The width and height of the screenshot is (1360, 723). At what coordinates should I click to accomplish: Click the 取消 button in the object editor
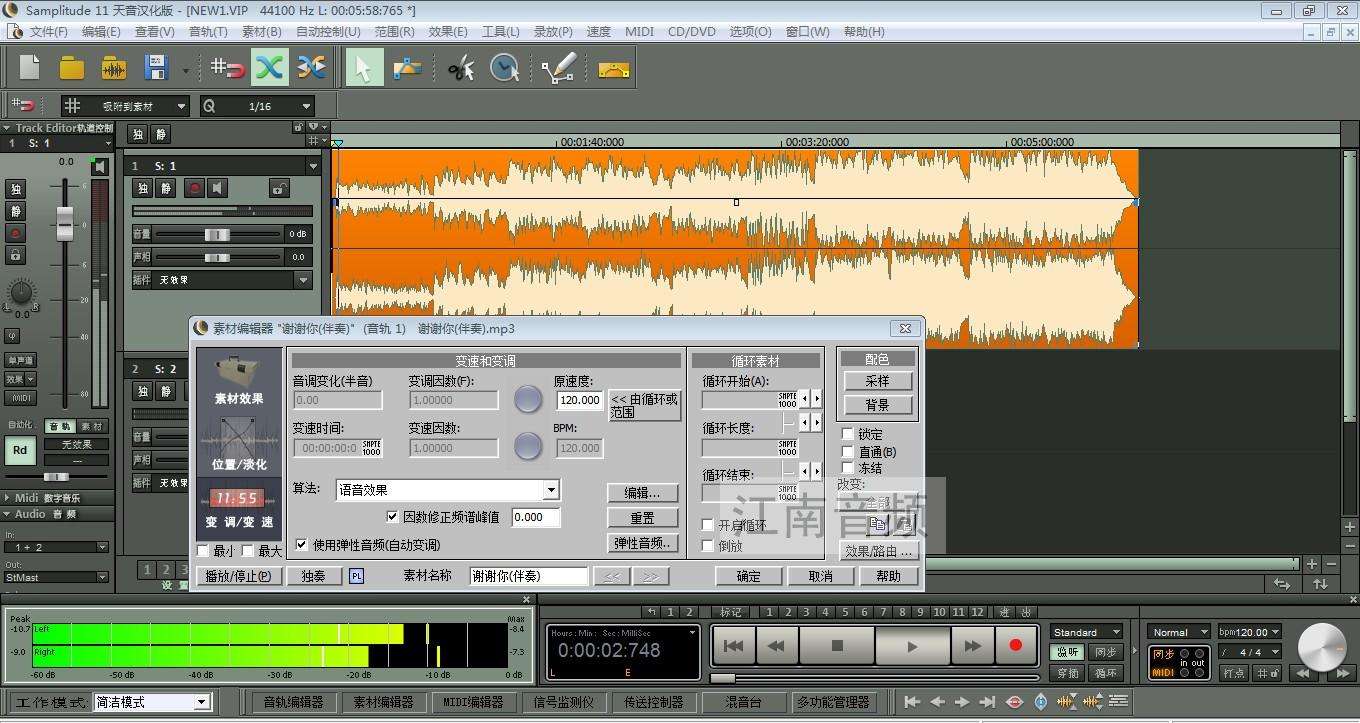pos(820,576)
